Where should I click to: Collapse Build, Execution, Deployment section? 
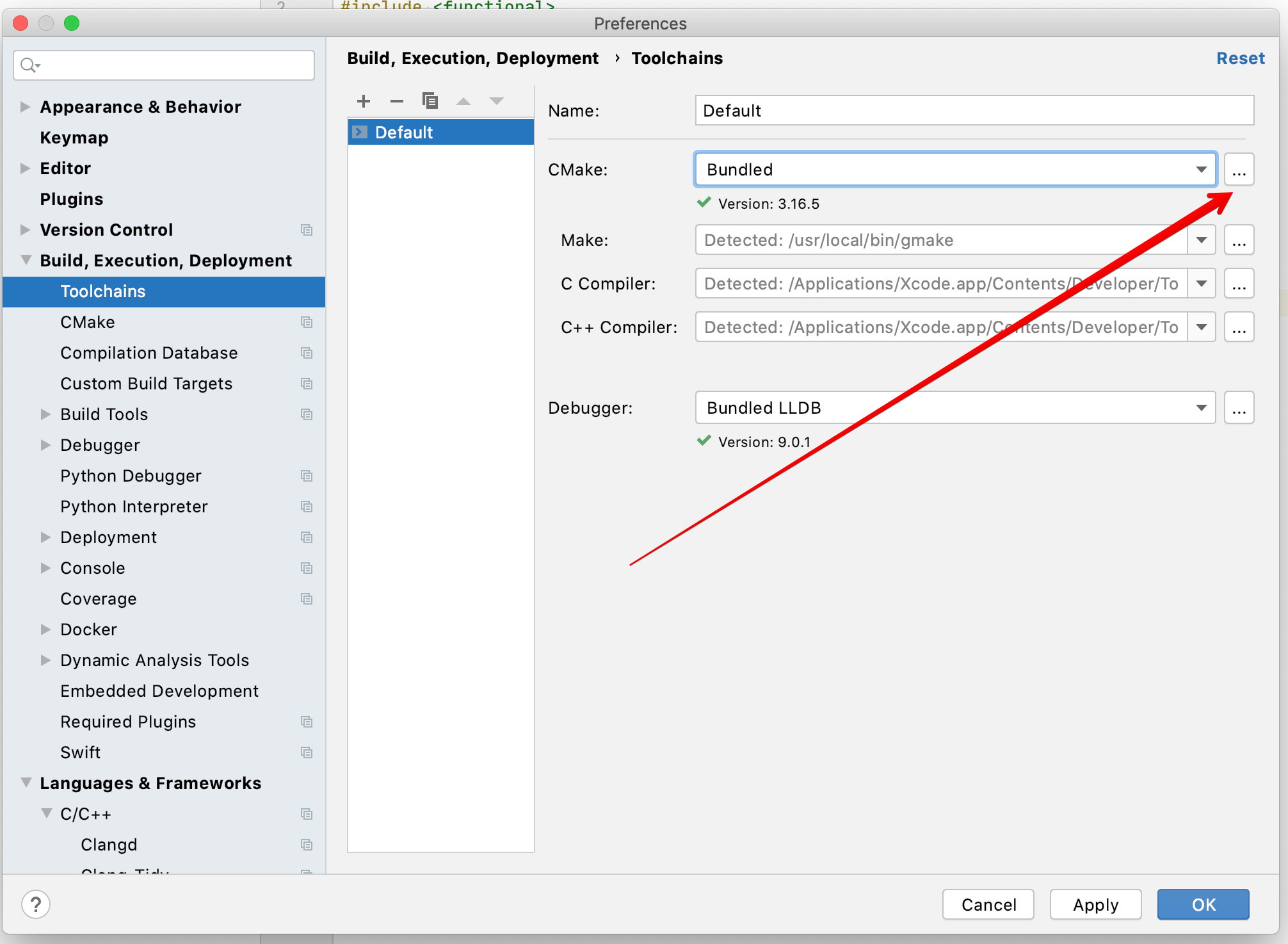pos(26,260)
